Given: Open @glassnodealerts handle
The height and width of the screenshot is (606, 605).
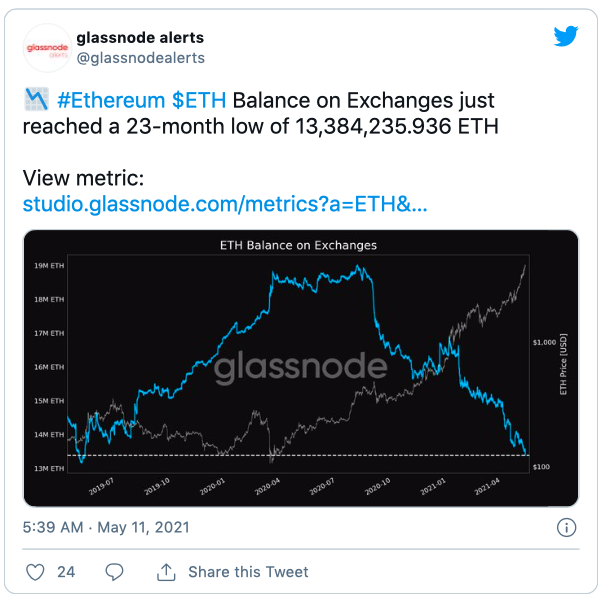Looking at the screenshot, I should pos(141,58).
